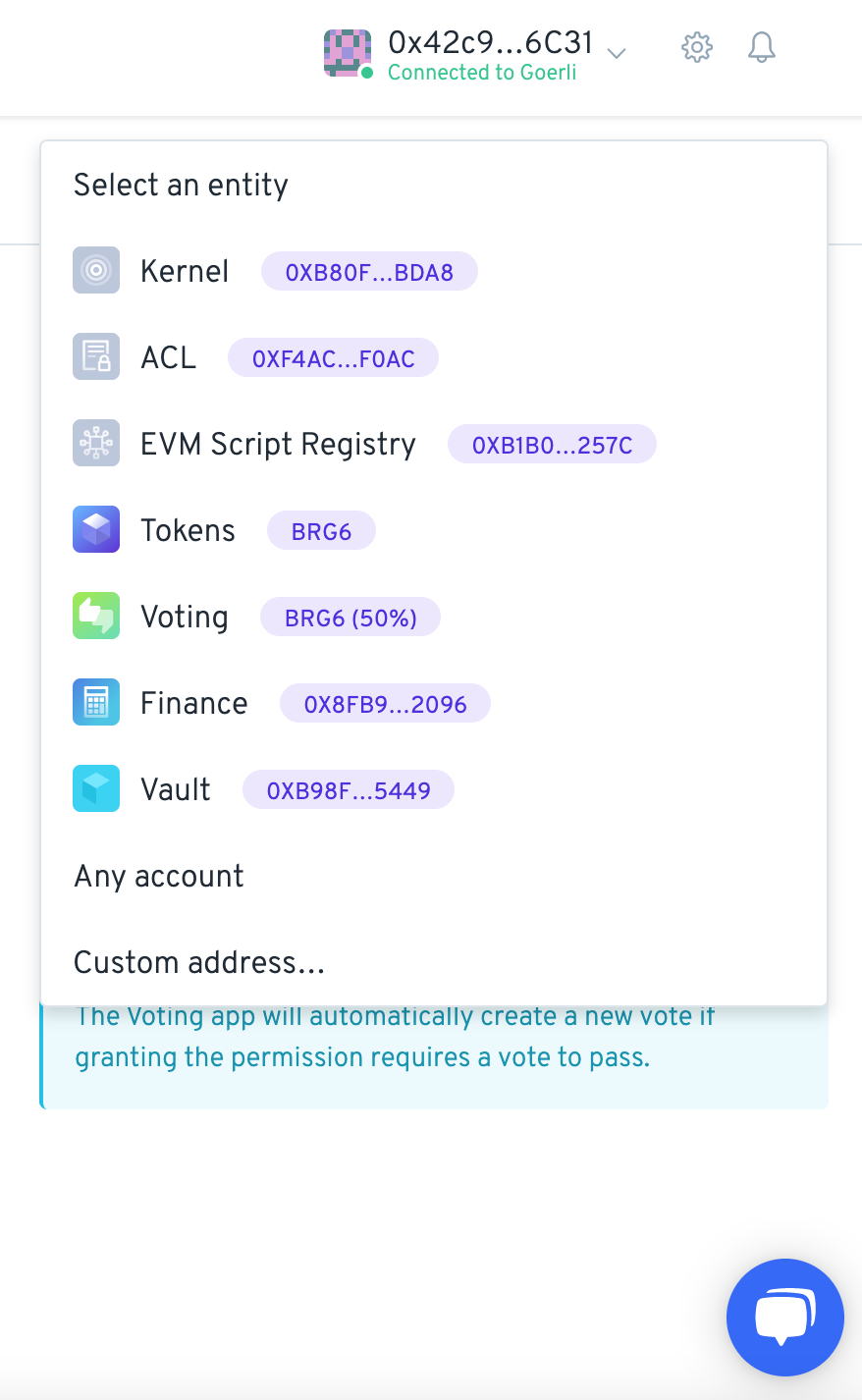Open settings via the gear icon
The width and height of the screenshot is (862, 1400).
697,47
